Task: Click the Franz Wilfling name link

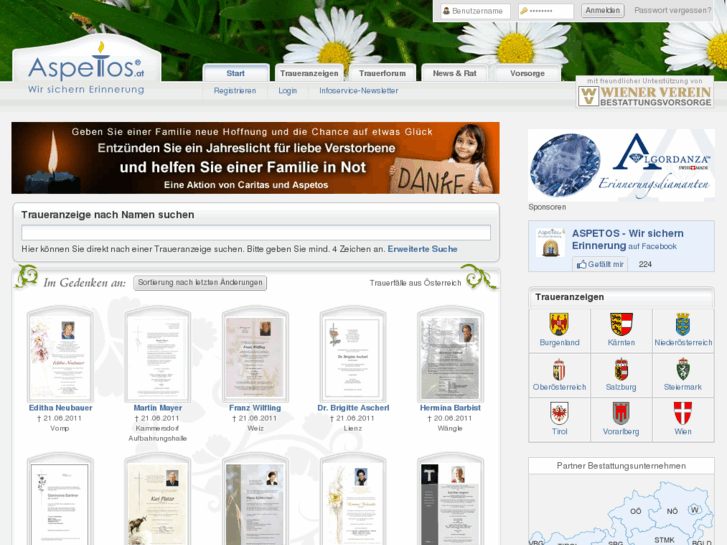Action: 255,408
